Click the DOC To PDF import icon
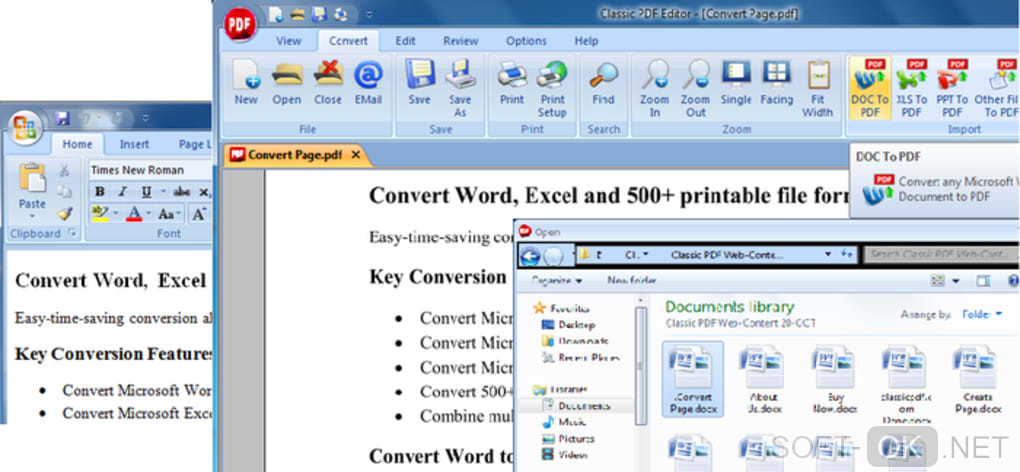1020x472 pixels. 870,88
